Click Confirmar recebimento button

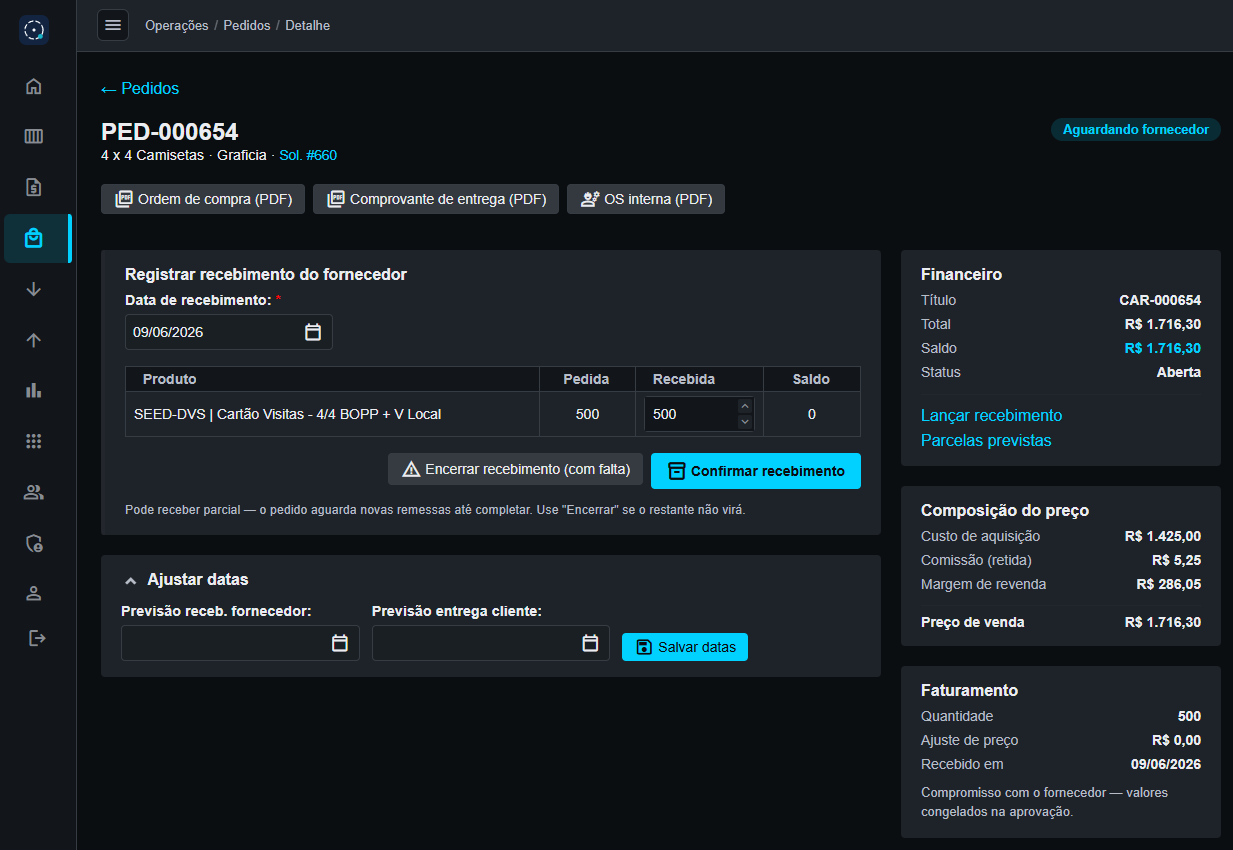[756, 471]
